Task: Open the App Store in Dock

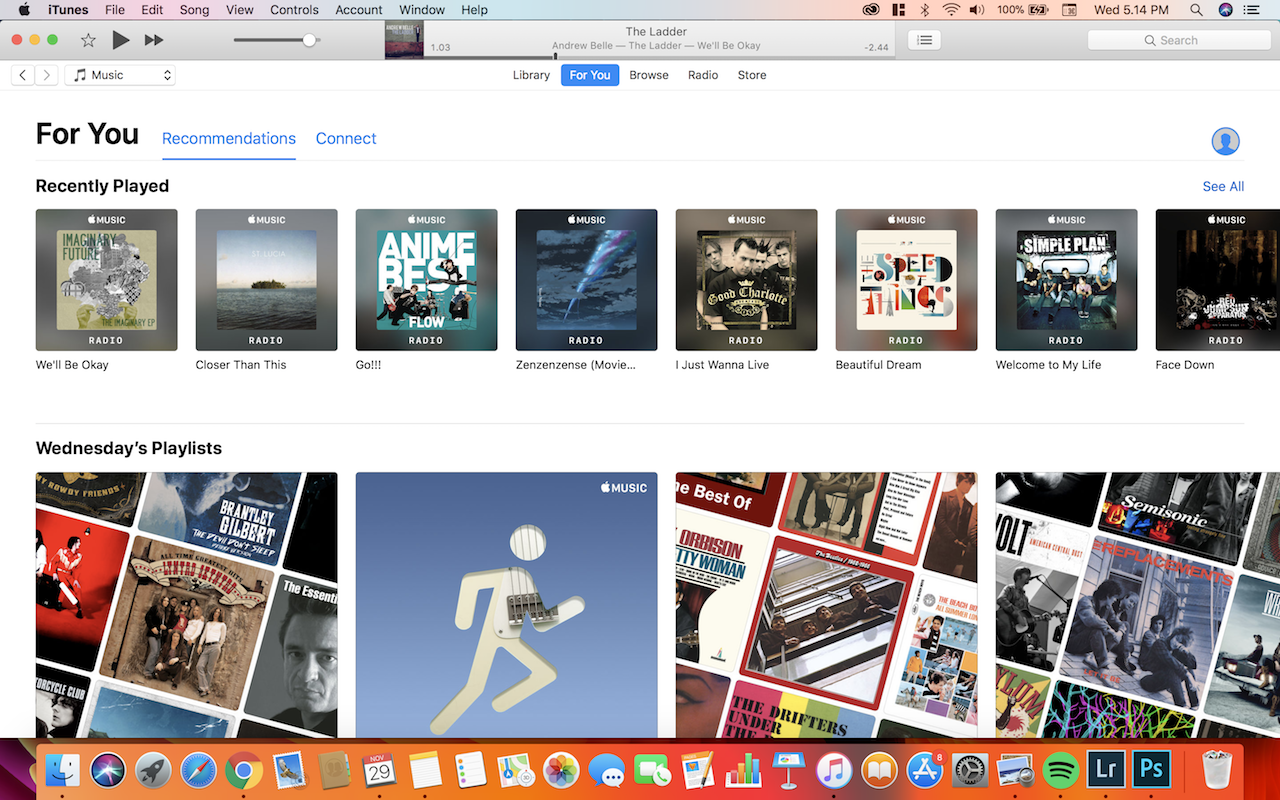Action: coord(925,770)
